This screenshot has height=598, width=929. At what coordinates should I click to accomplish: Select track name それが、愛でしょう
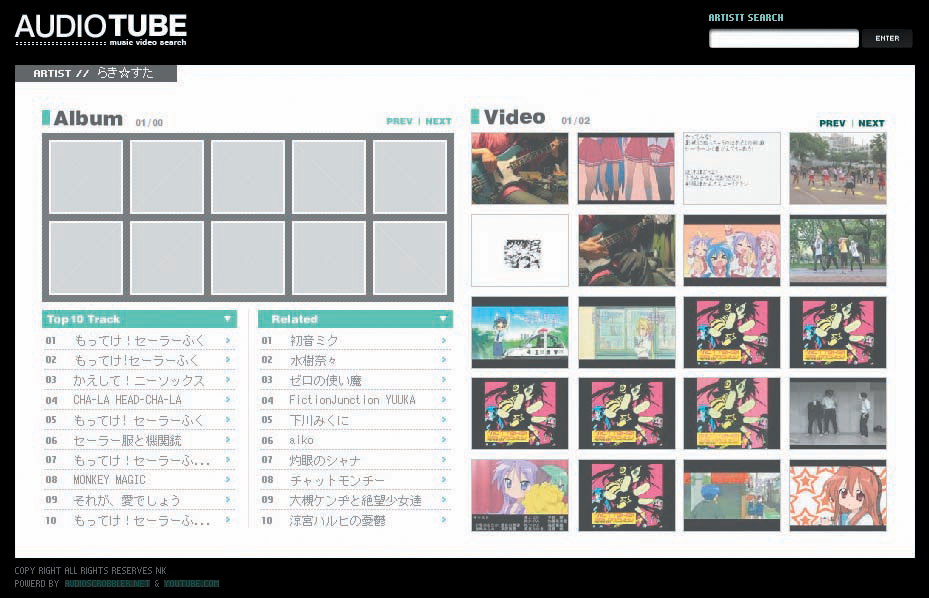coord(127,500)
